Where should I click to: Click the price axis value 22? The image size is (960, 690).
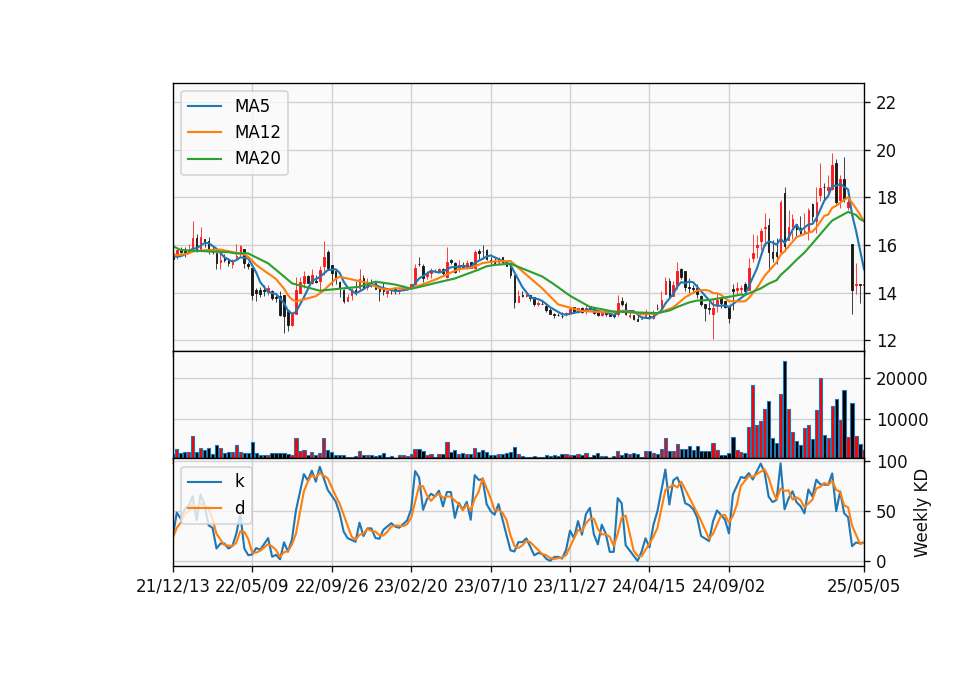[x=886, y=103]
